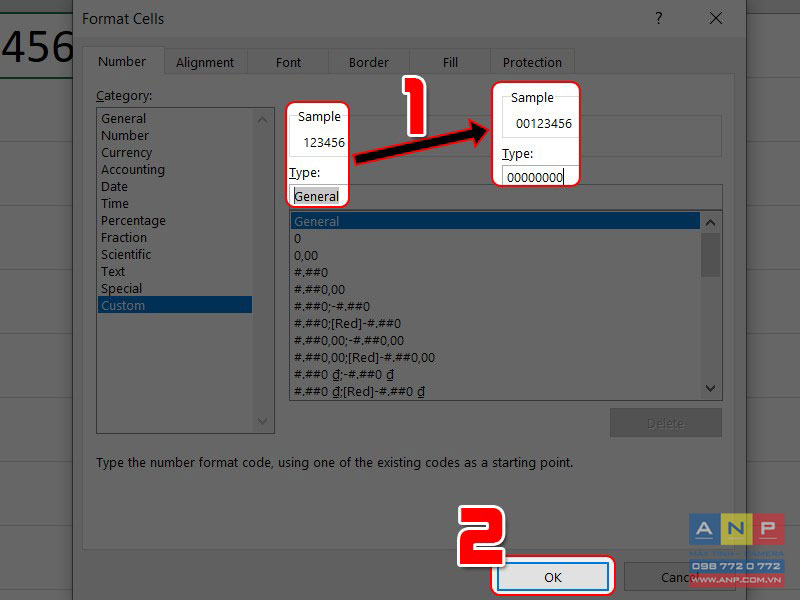800x600 pixels.
Task: Select Accounting category
Action: (174, 169)
